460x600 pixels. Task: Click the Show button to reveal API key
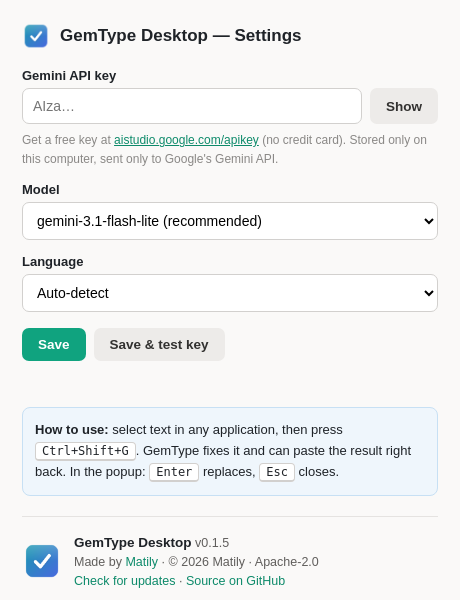404,106
